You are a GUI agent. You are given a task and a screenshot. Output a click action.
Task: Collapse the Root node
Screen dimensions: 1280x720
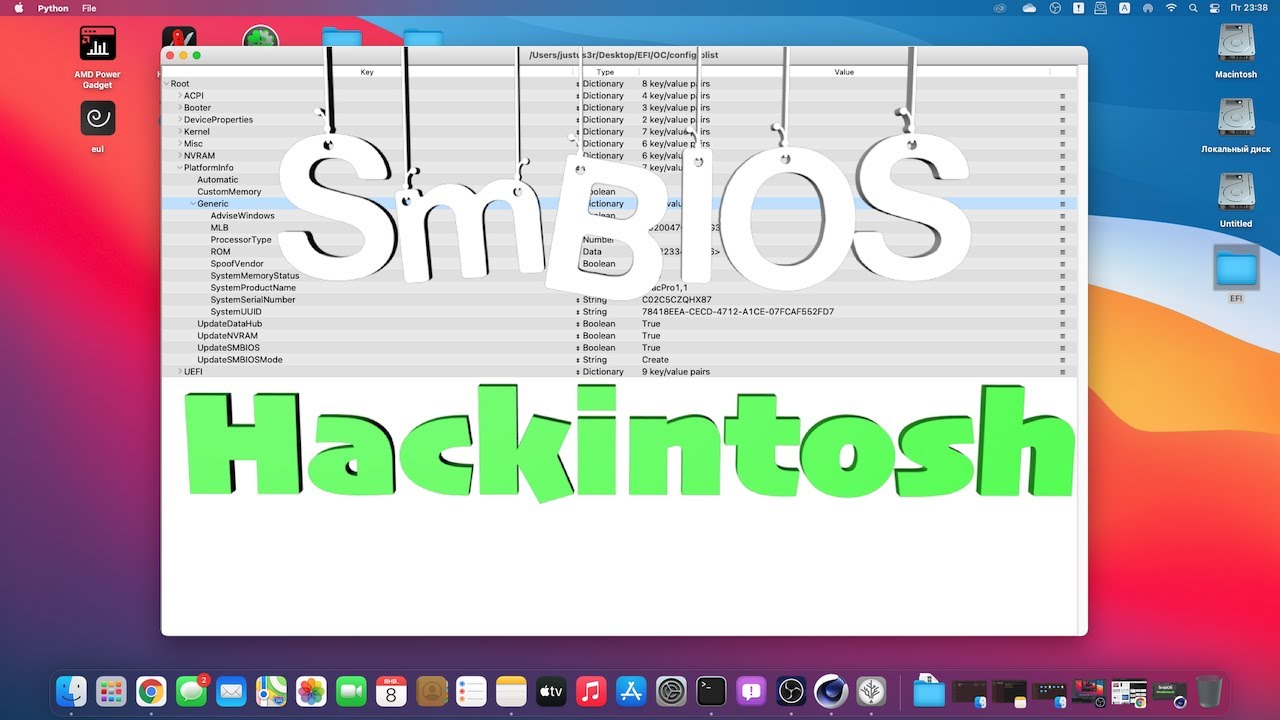pyautogui.click(x=166, y=84)
